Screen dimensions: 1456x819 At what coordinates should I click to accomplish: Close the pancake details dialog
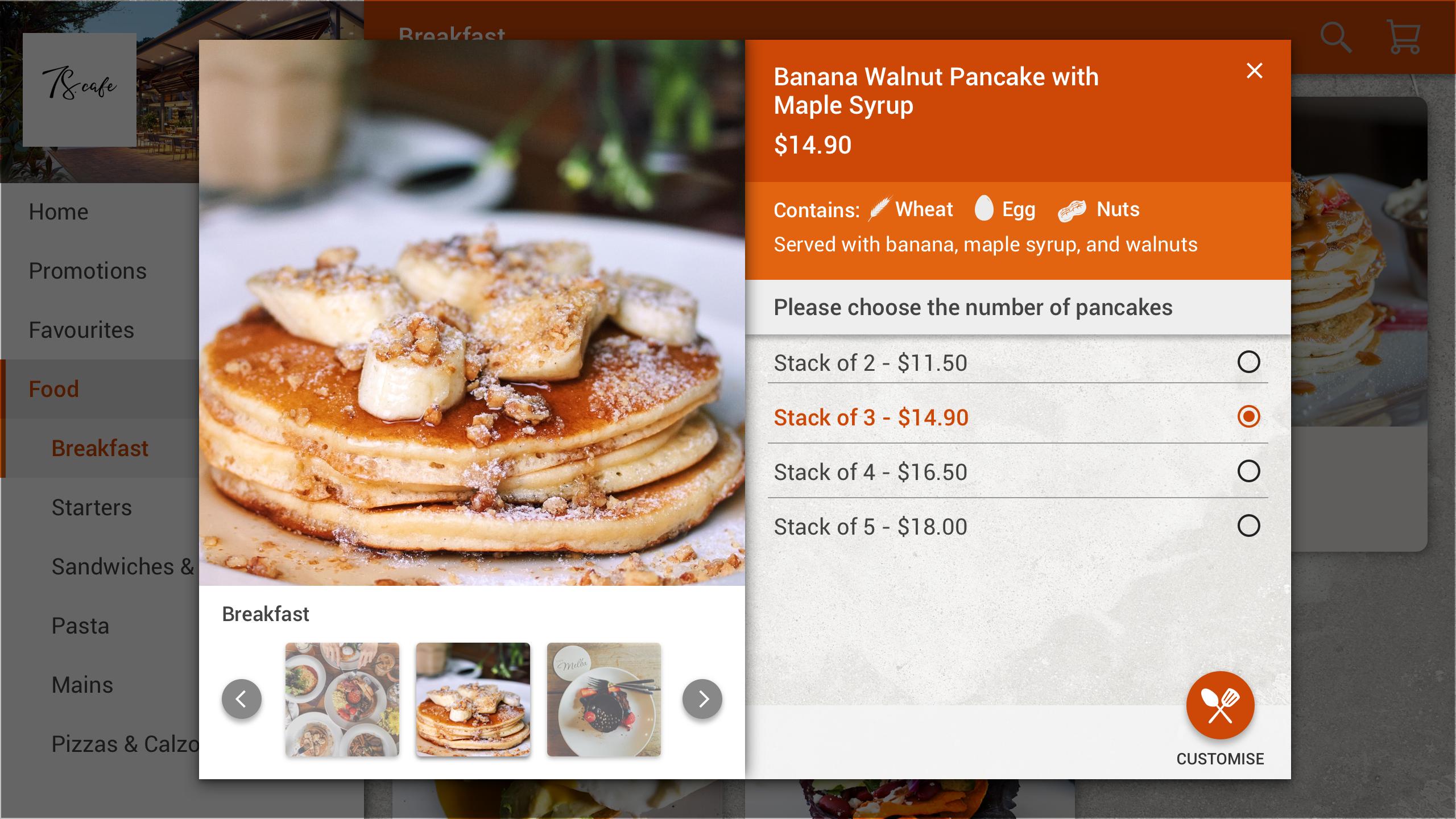click(1254, 71)
